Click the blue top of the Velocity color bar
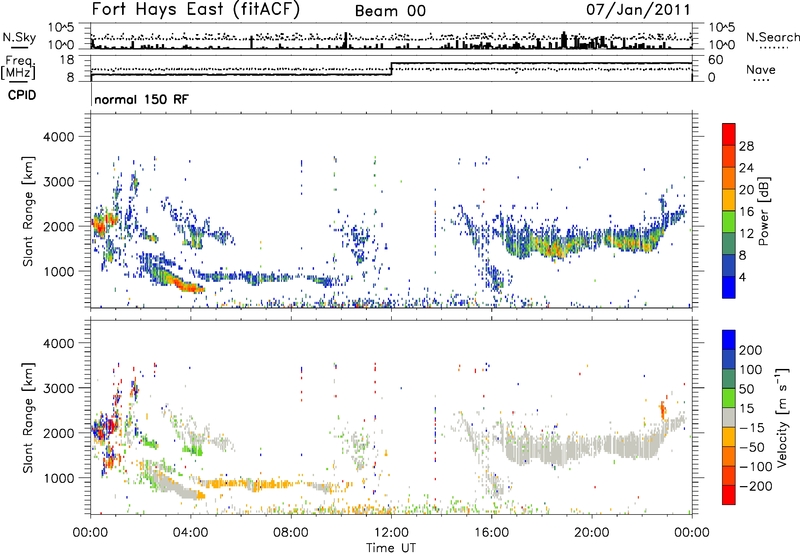800x554 pixels. (729, 340)
